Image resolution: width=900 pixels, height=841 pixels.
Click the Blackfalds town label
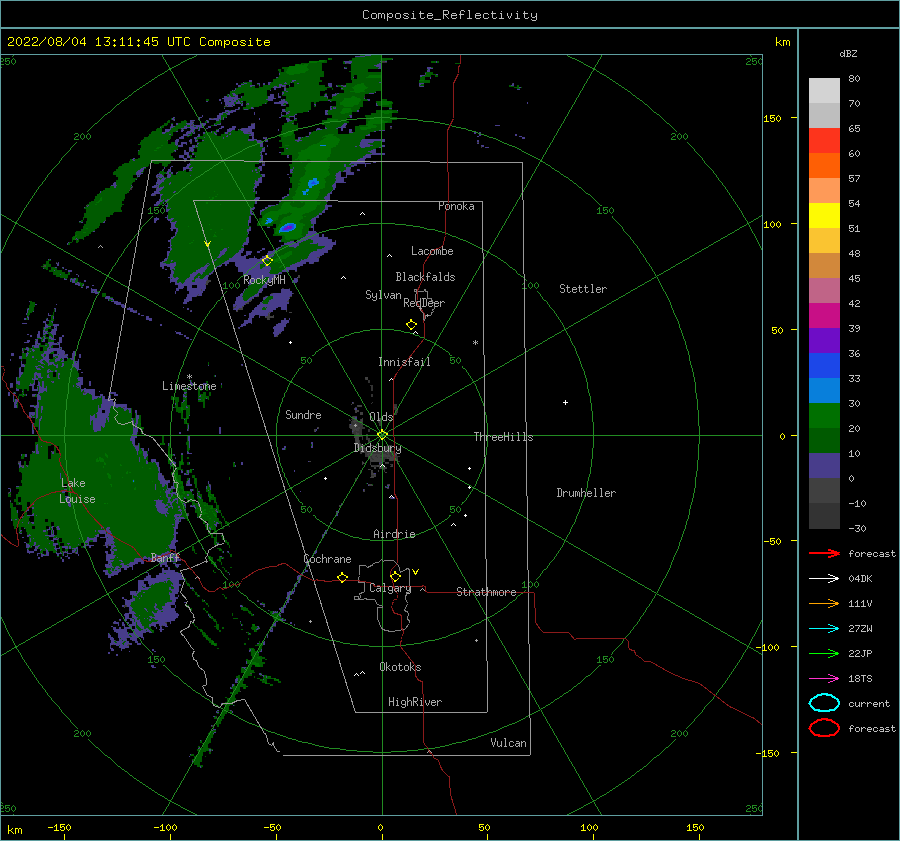[425, 277]
